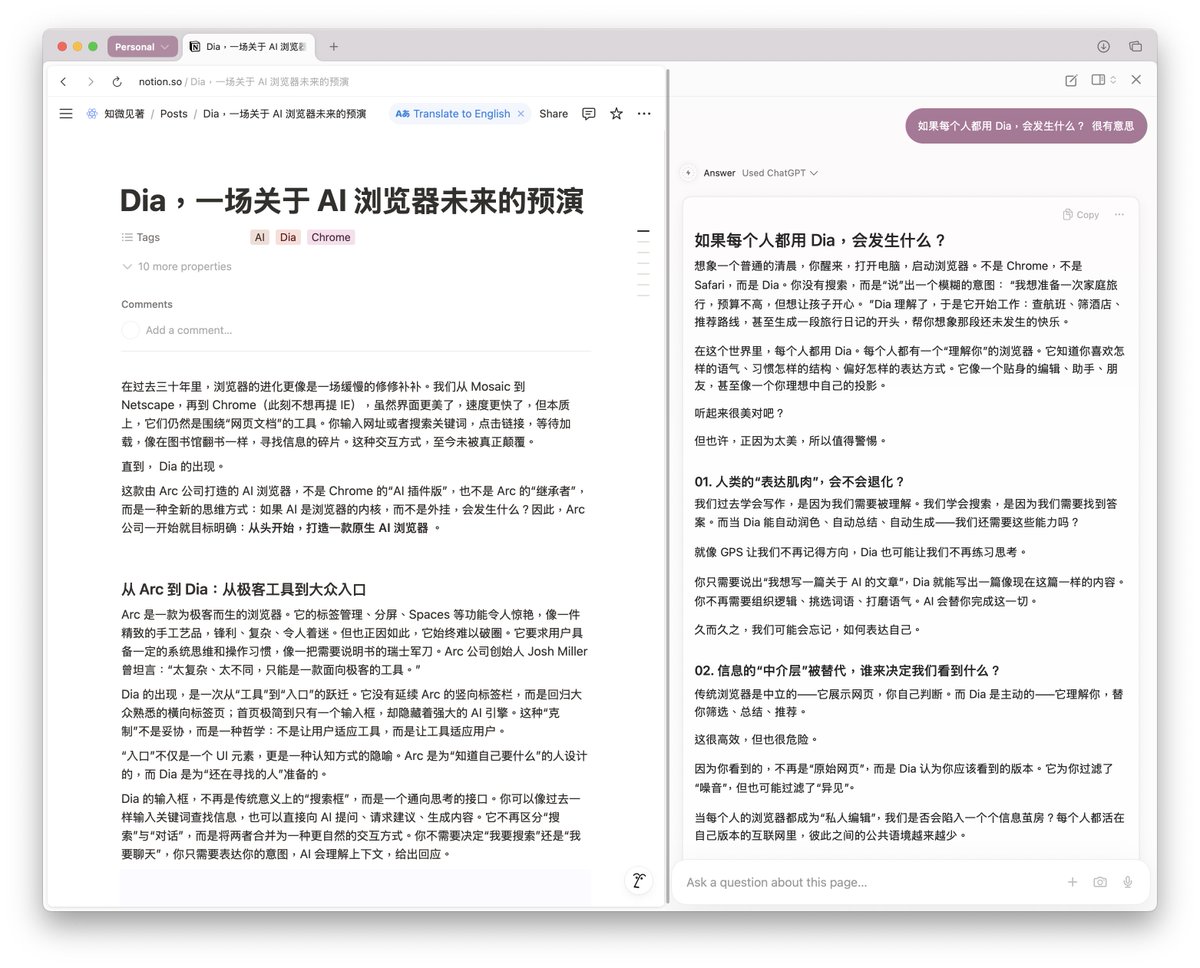Click the 知微见著 breadcrumb

click(125, 114)
